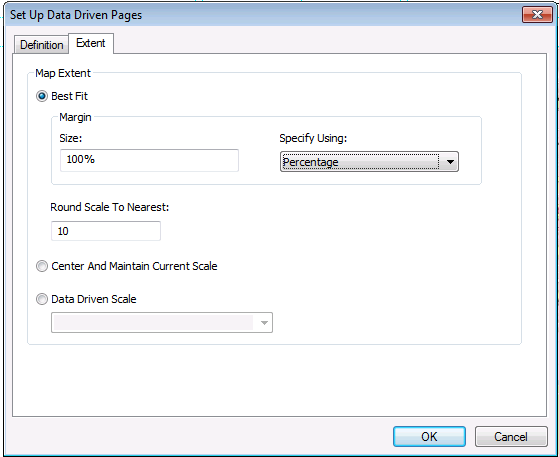Dismiss the dialog with Cancel
Image resolution: width=559 pixels, height=457 pixels.
pos(511,436)
